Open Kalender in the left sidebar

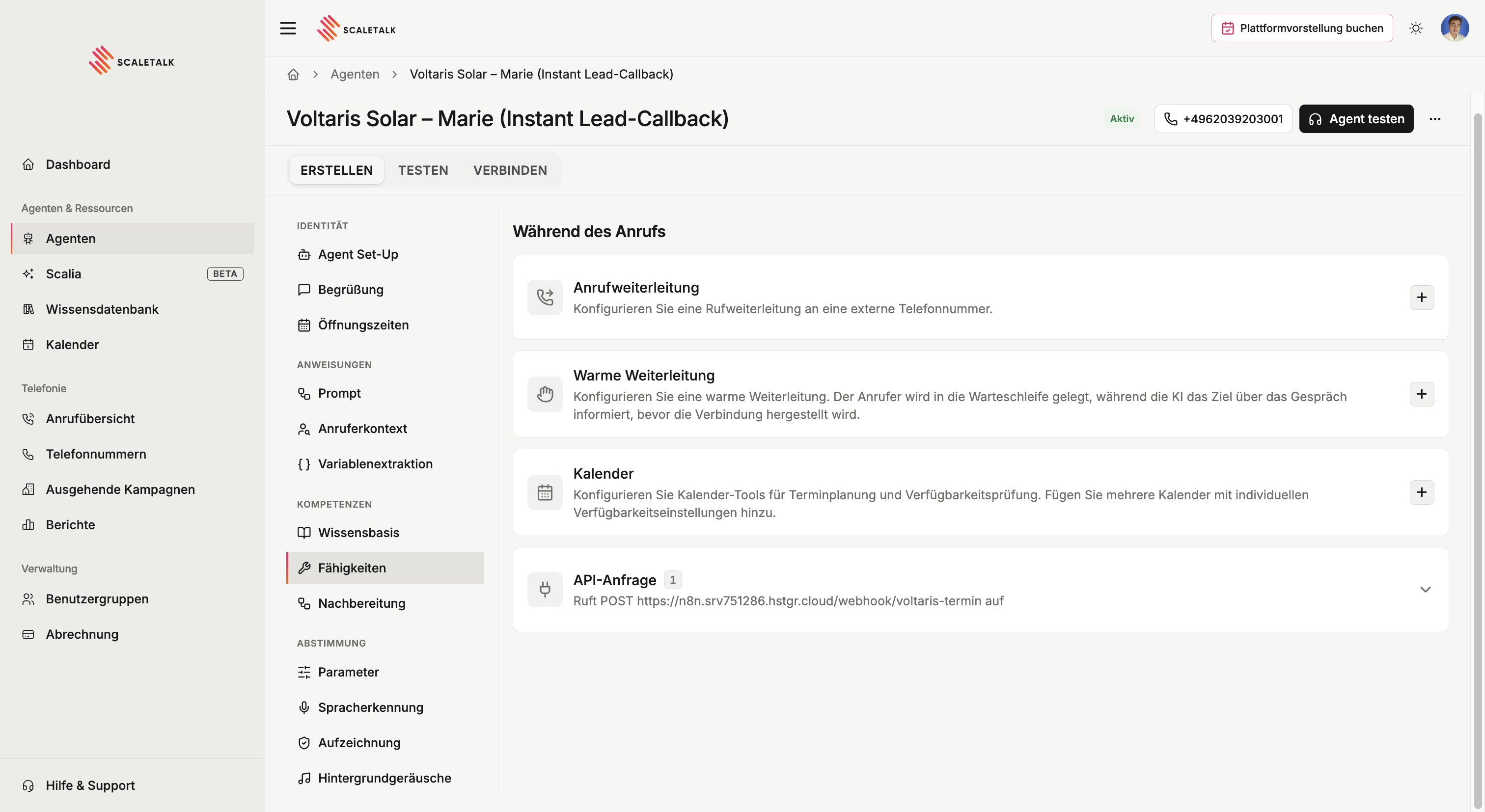(132, 345)
